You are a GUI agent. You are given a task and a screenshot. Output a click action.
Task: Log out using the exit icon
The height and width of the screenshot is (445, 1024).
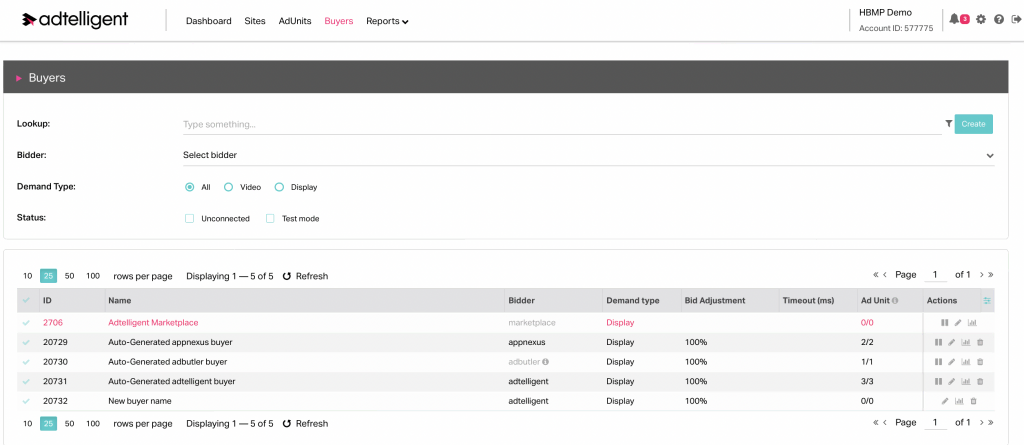coord(1016,20)
